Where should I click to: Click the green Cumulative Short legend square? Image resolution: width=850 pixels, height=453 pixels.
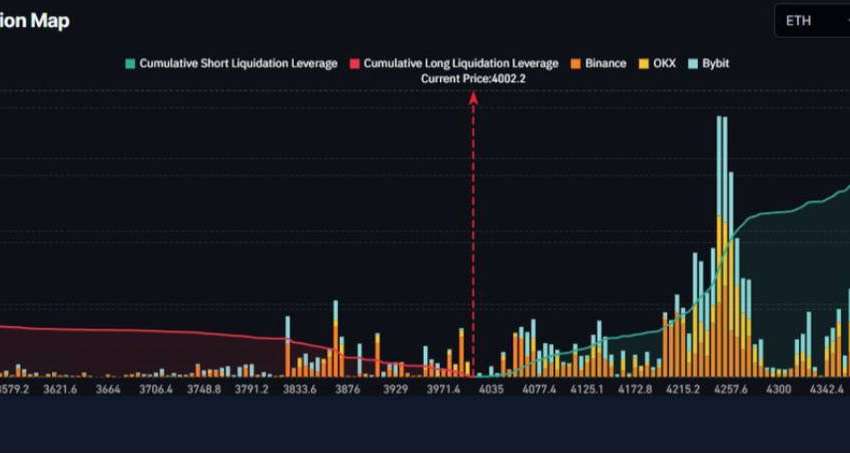point(129,64)
